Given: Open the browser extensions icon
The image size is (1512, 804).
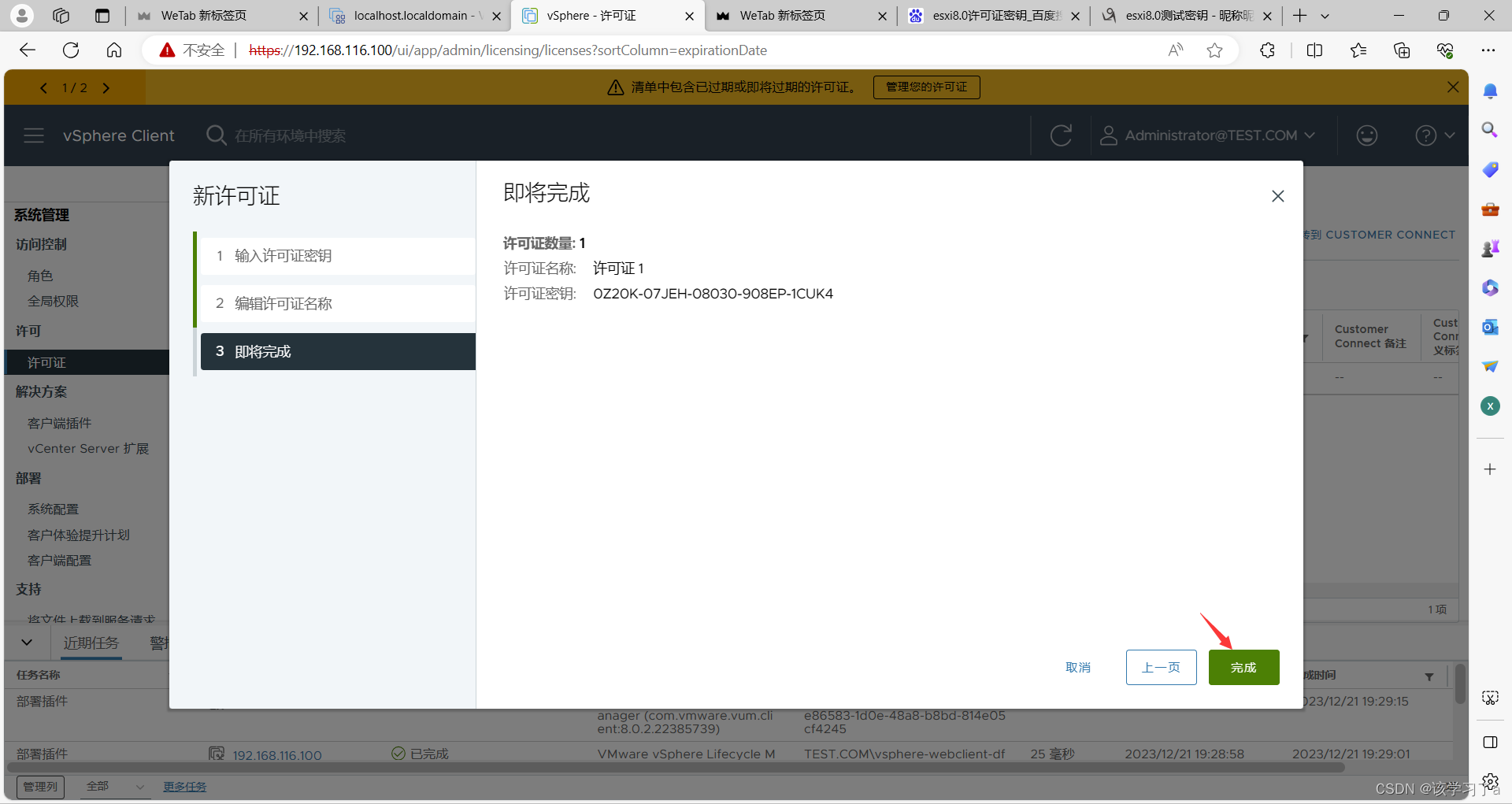Looking at the screenshot, I should 1267,50.
